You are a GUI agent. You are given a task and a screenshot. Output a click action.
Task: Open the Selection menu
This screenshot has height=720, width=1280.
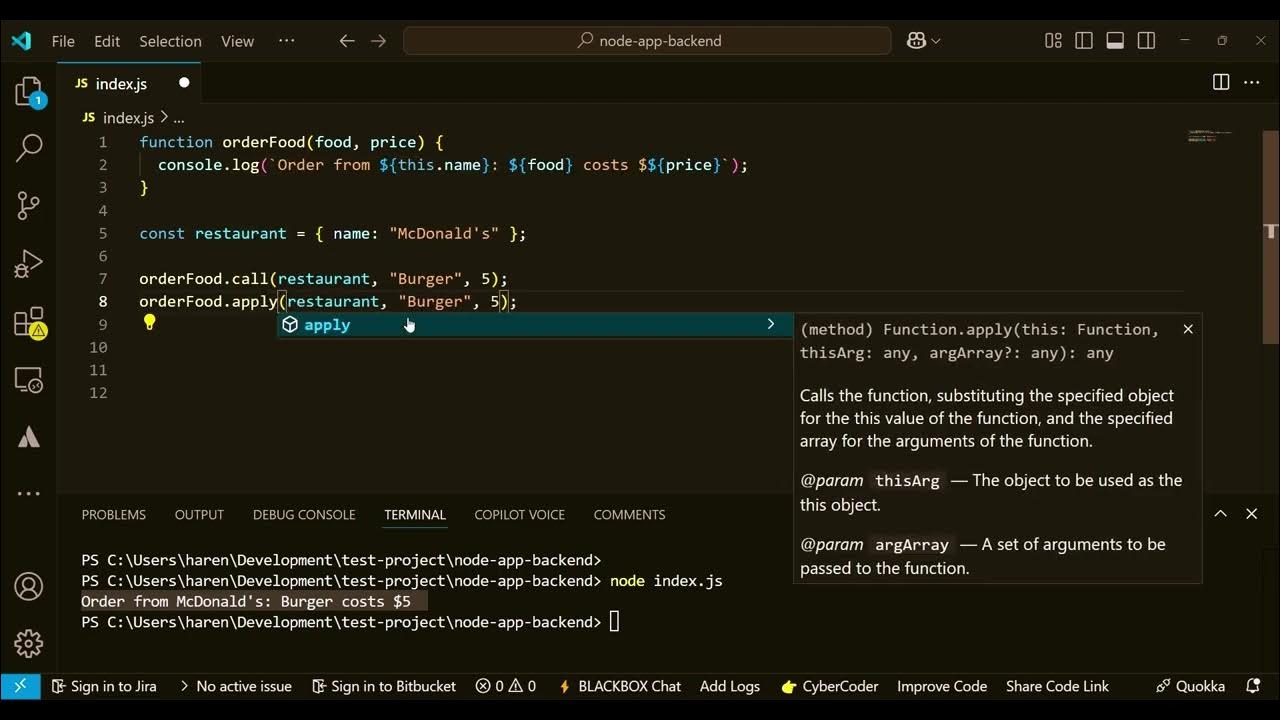coord(170,41)
